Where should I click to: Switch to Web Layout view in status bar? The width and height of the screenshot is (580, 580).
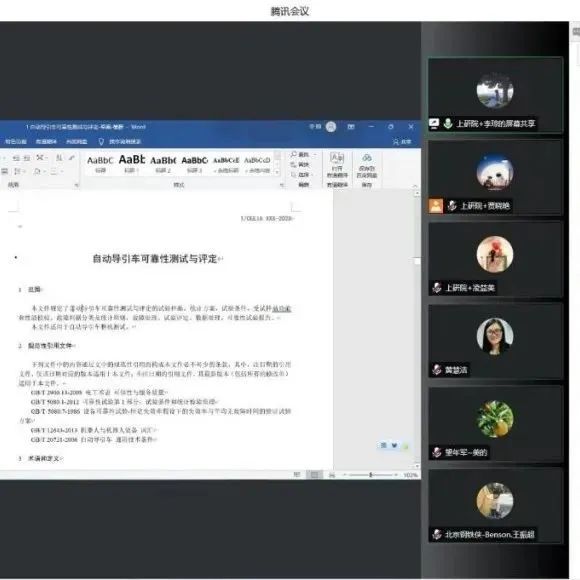pos(332,475)
